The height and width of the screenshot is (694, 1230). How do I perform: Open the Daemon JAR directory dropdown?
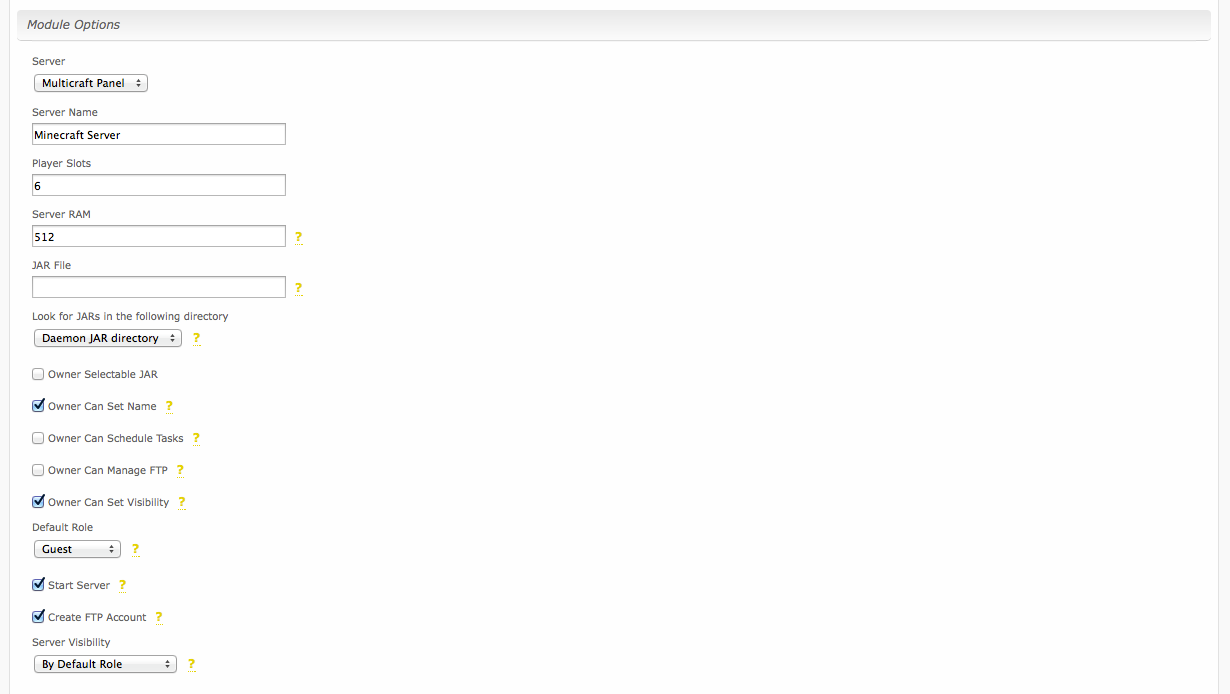click(108, 339)
